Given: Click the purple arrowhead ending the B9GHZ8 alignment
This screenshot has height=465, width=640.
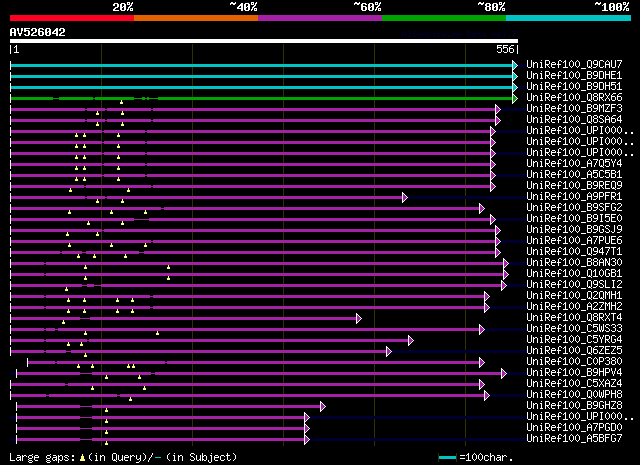Looking at the screenshot, I should tap(322, 407).
